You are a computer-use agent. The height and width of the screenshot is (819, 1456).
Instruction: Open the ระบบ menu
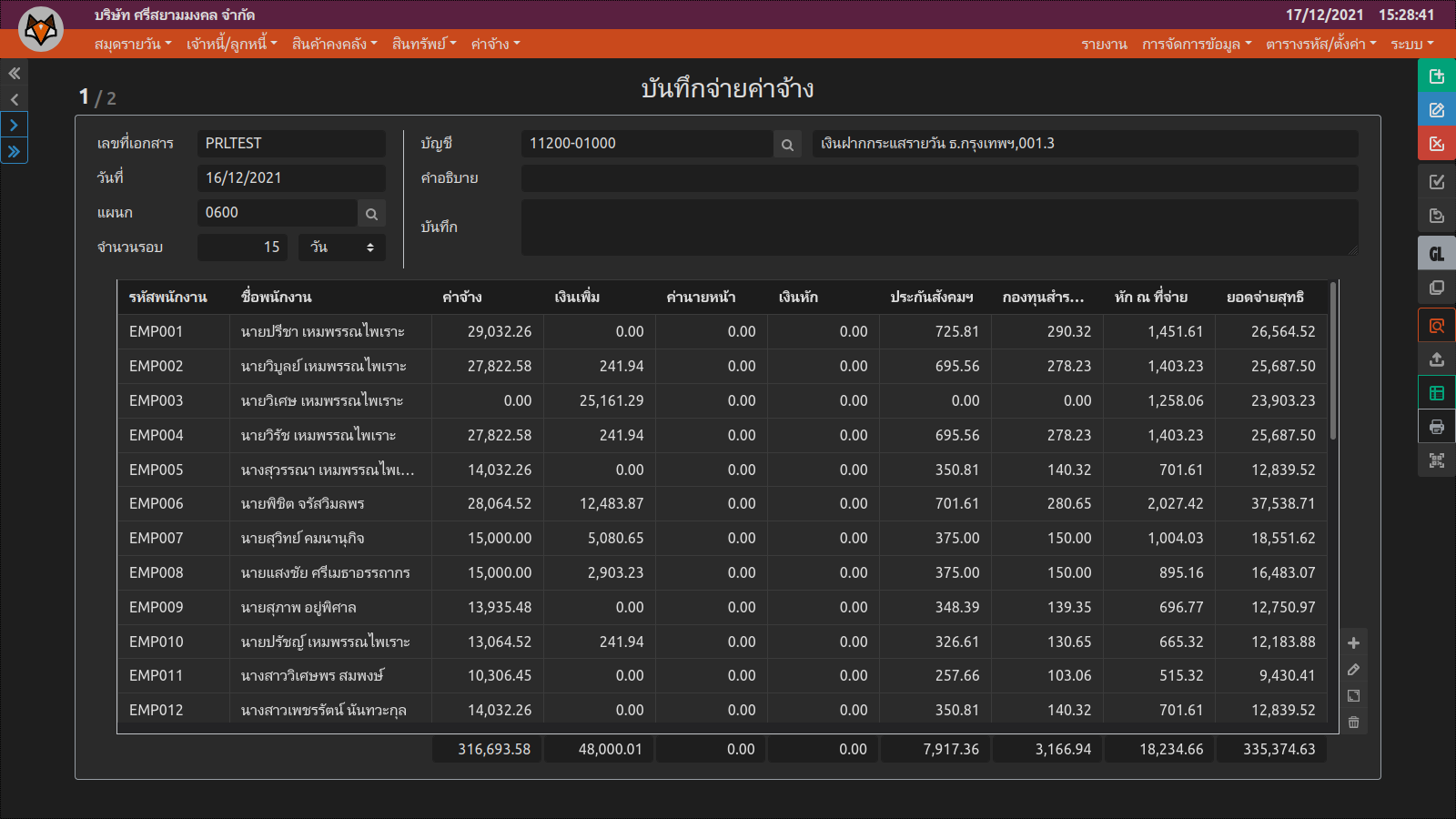(1411, 44)
